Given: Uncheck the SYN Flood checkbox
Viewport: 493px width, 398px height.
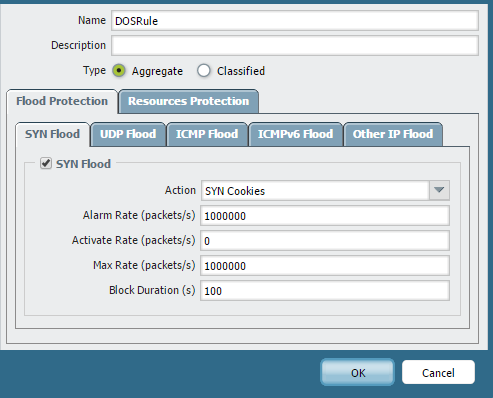Looking at the screenshot, I should tap(46, 163).
